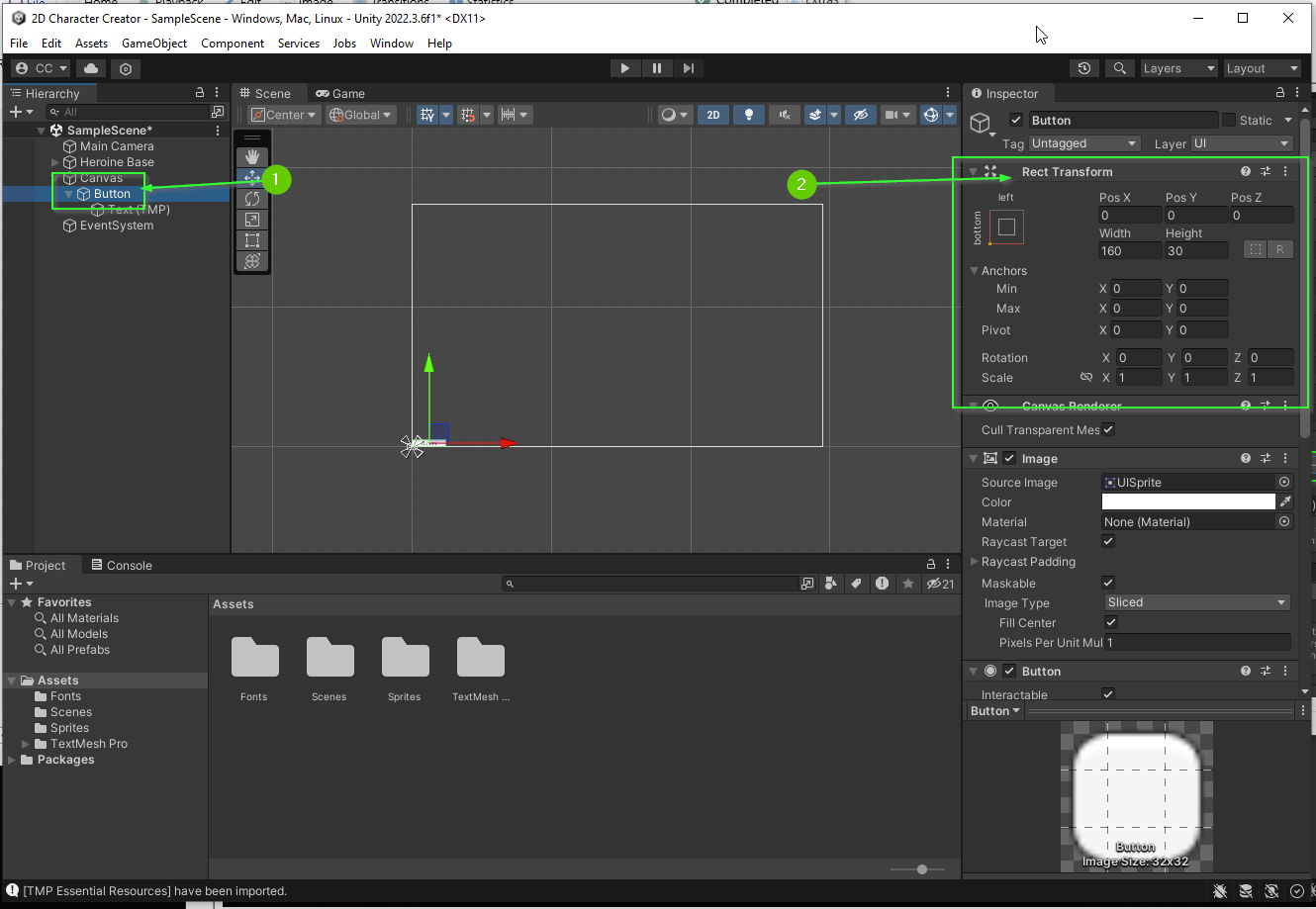
Task: Open the Image Type dropdown
Action: (1196, 602)
